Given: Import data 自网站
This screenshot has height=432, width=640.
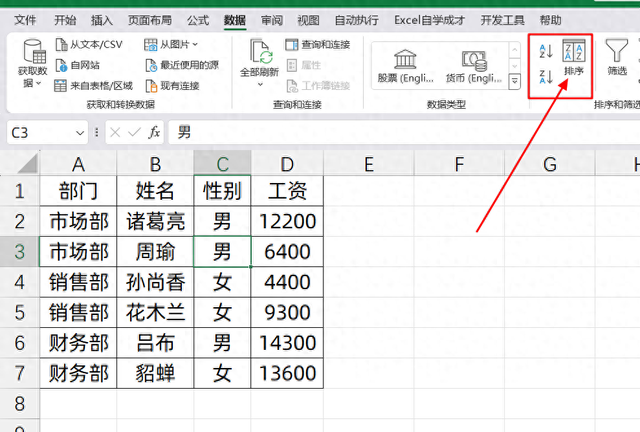Looking at the screenshot, I should [78, 65].
